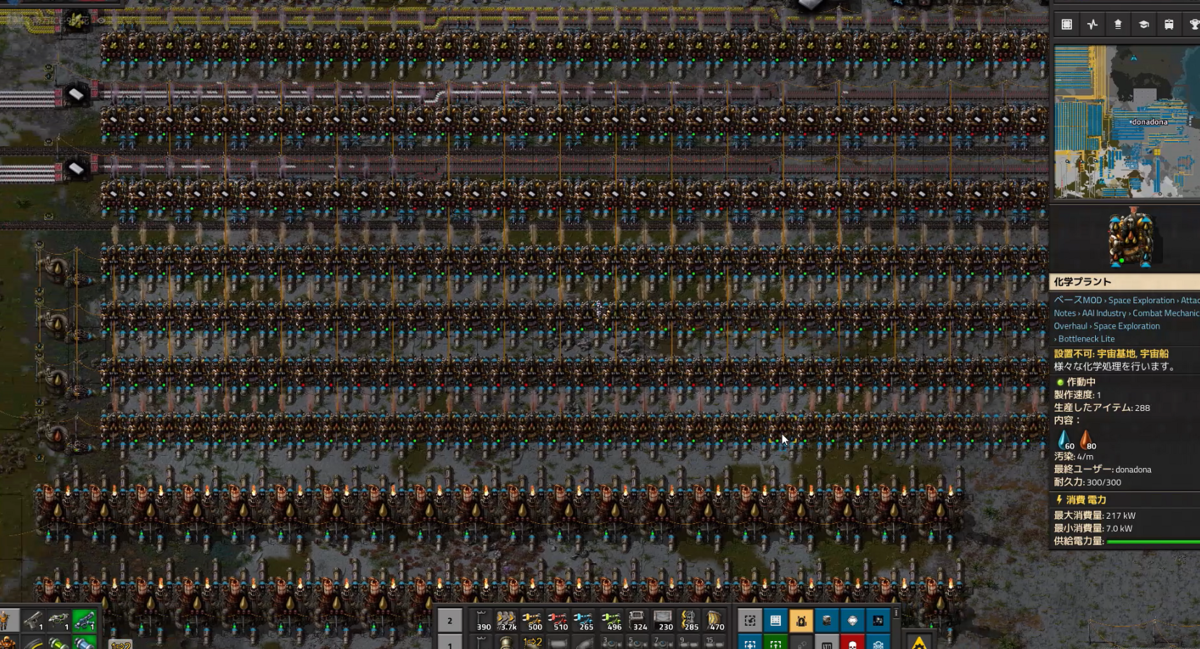This screenshot has width=1200, height=649.
Task: Select quickbar page number 2 button
Action: [x=450, y=620]
